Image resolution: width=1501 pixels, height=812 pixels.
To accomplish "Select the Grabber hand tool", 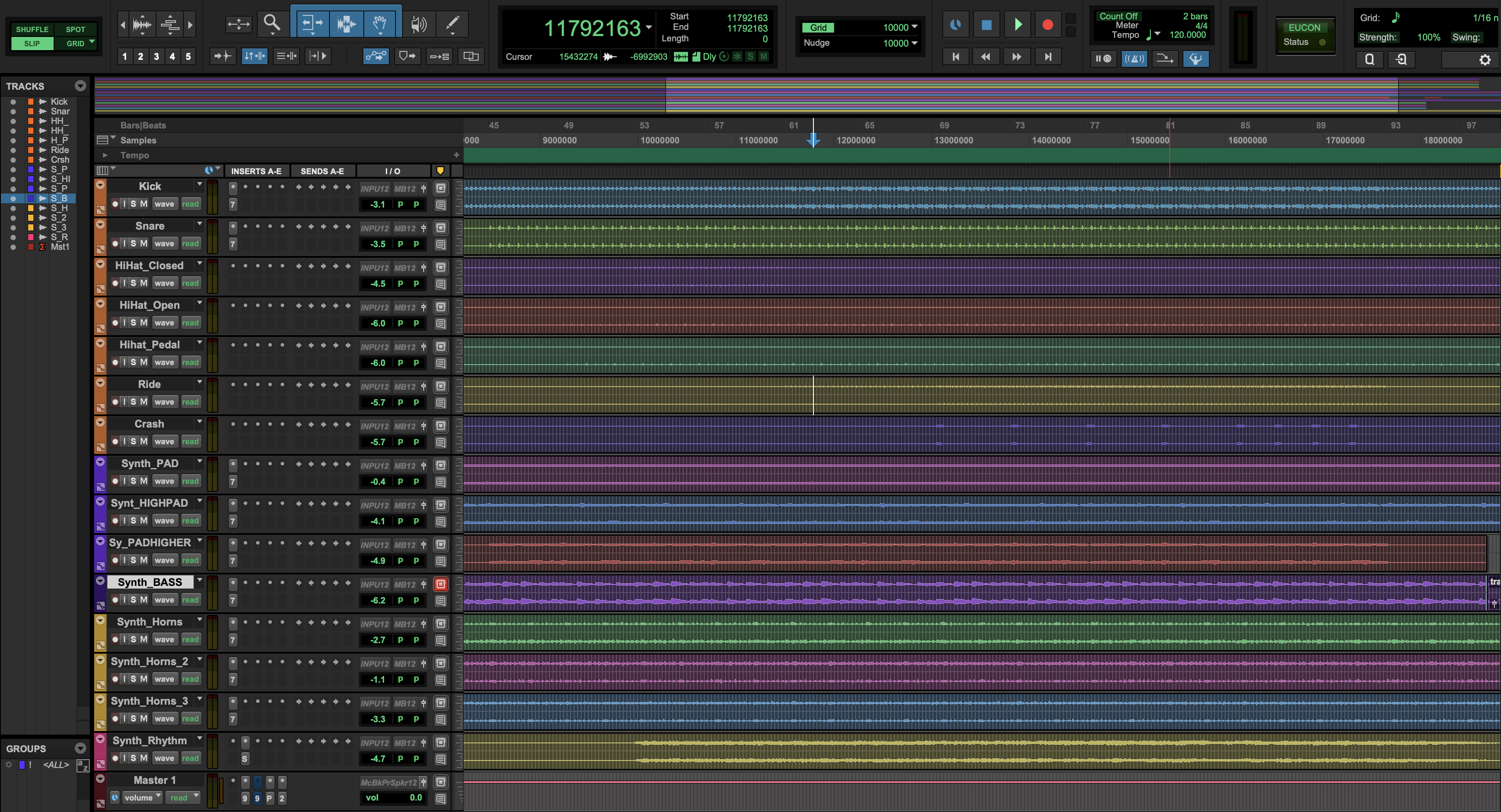I will 380,24.
